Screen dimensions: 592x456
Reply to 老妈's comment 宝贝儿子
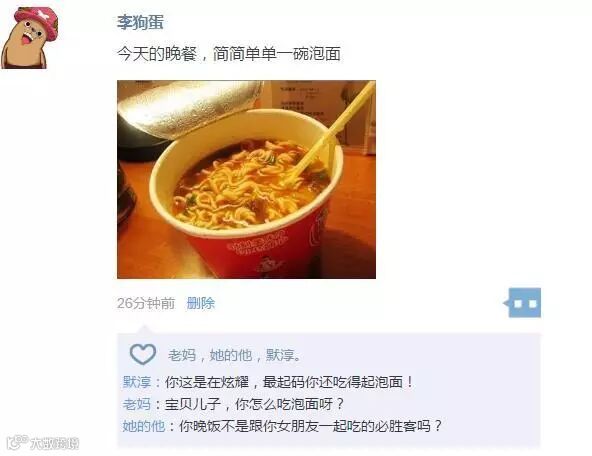click(x=254, y=404)
